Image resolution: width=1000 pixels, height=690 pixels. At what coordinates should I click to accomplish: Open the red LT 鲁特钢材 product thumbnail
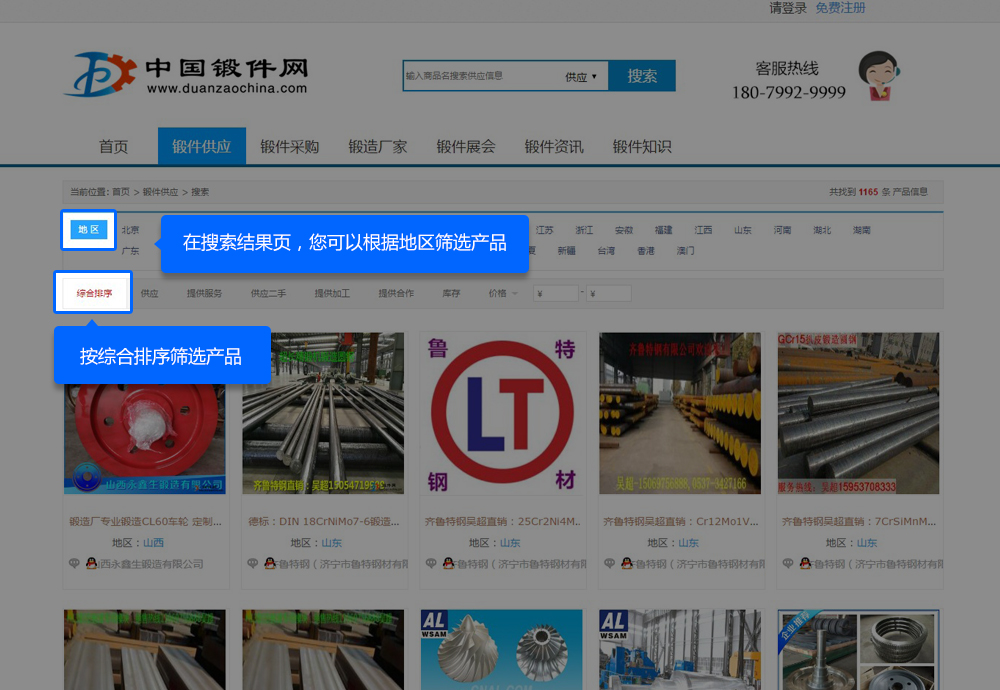click(502, 413)
